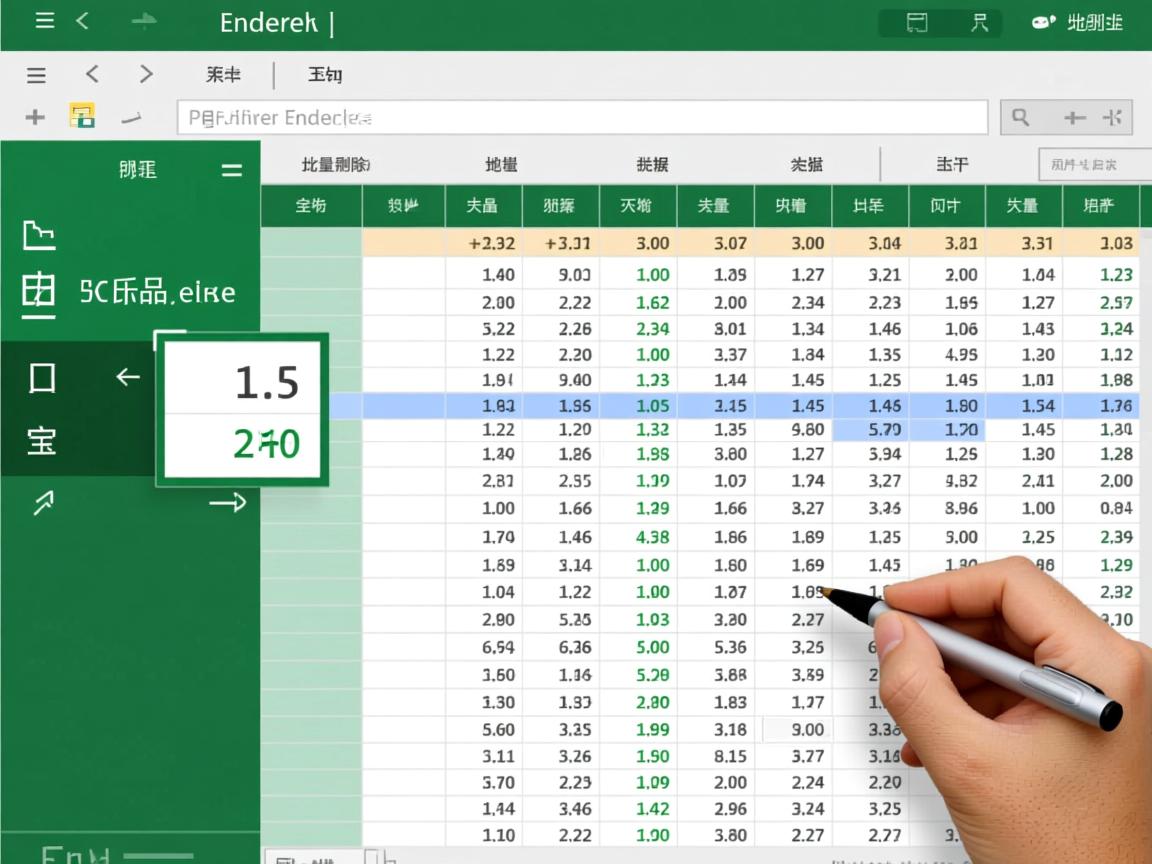Click the 宝 icon in the left sidebar

(41, 441)
